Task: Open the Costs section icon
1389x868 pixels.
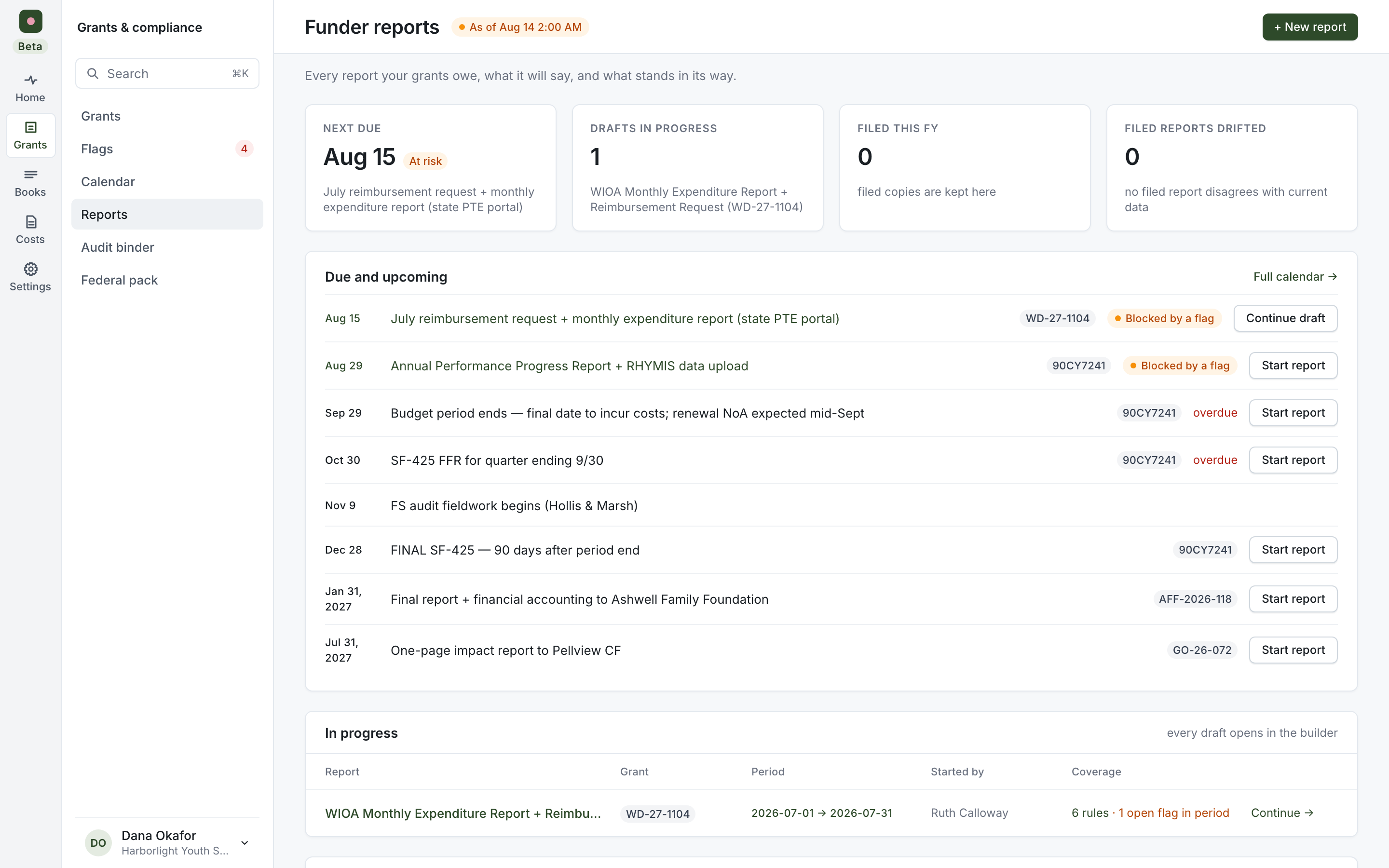Action: click(x=30, y=230)
